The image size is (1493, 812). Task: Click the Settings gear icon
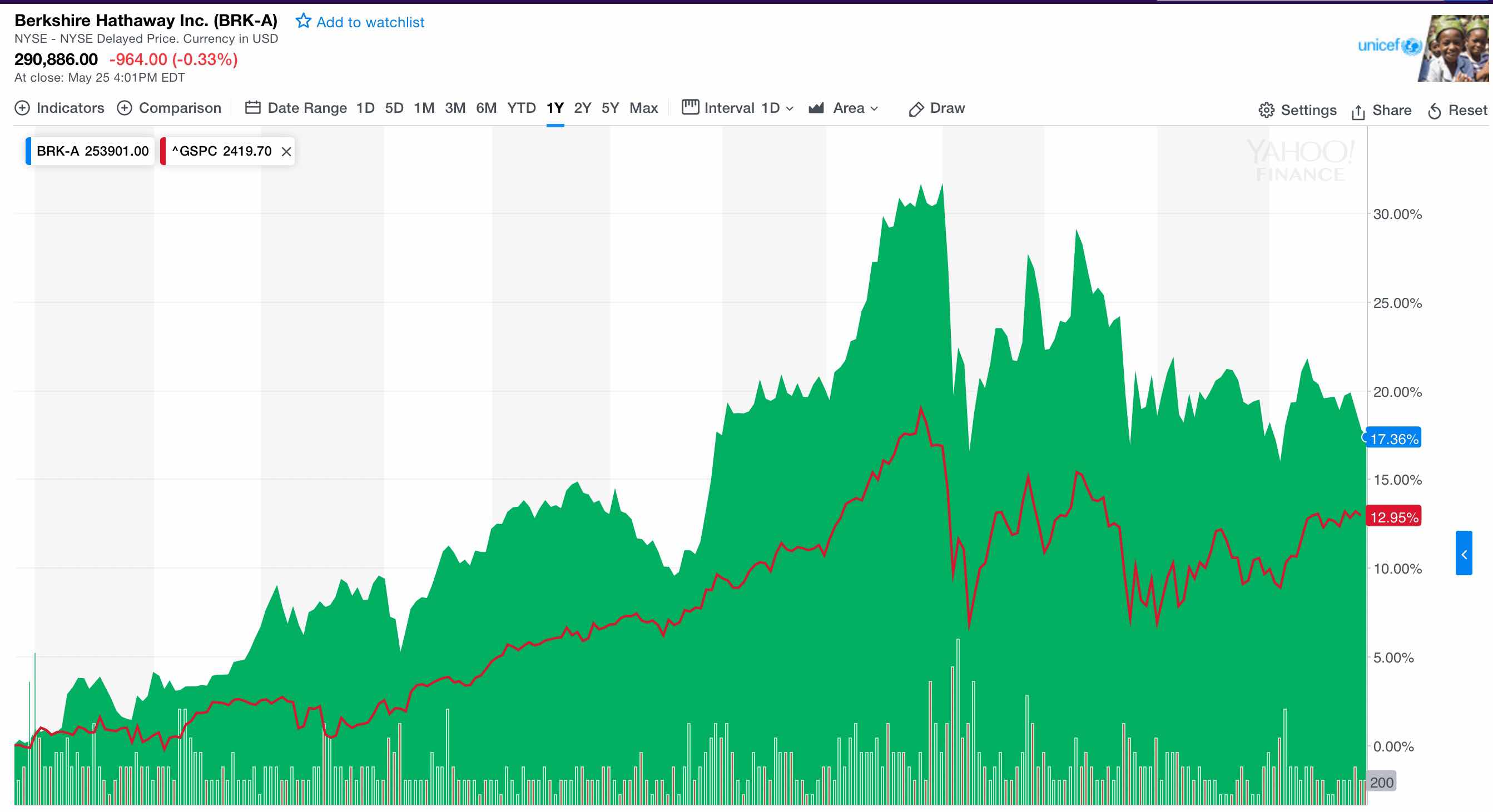pos(1266,110)
